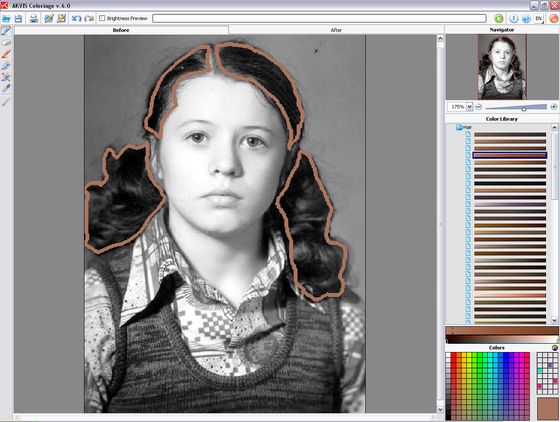The height and width of the screenshot is (422, 560).
Task: Switch to the Before tab
Action: click(121, 30)
